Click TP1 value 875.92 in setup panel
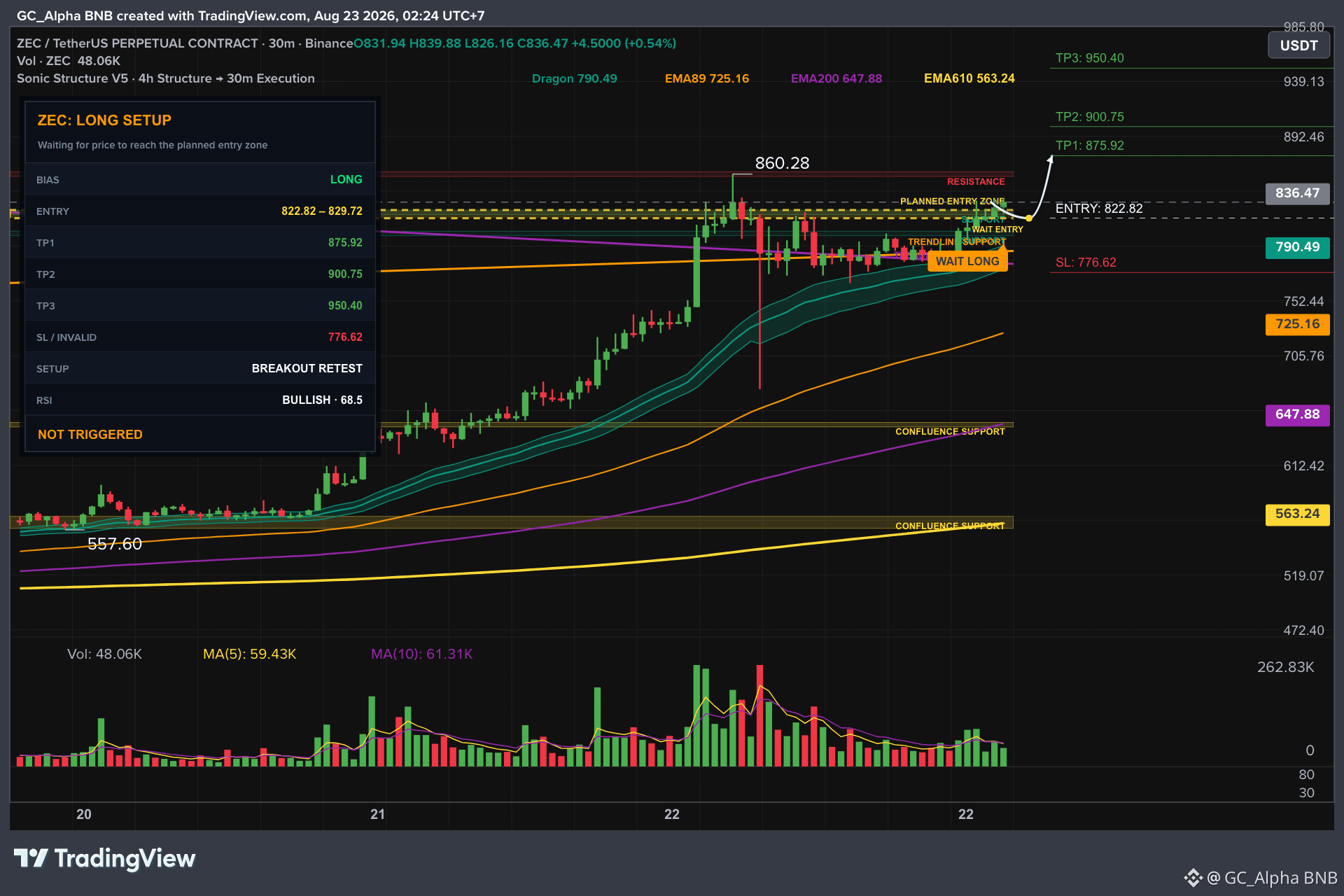The height and width of the screenshot is (896, 1344). tap(345, 243)
